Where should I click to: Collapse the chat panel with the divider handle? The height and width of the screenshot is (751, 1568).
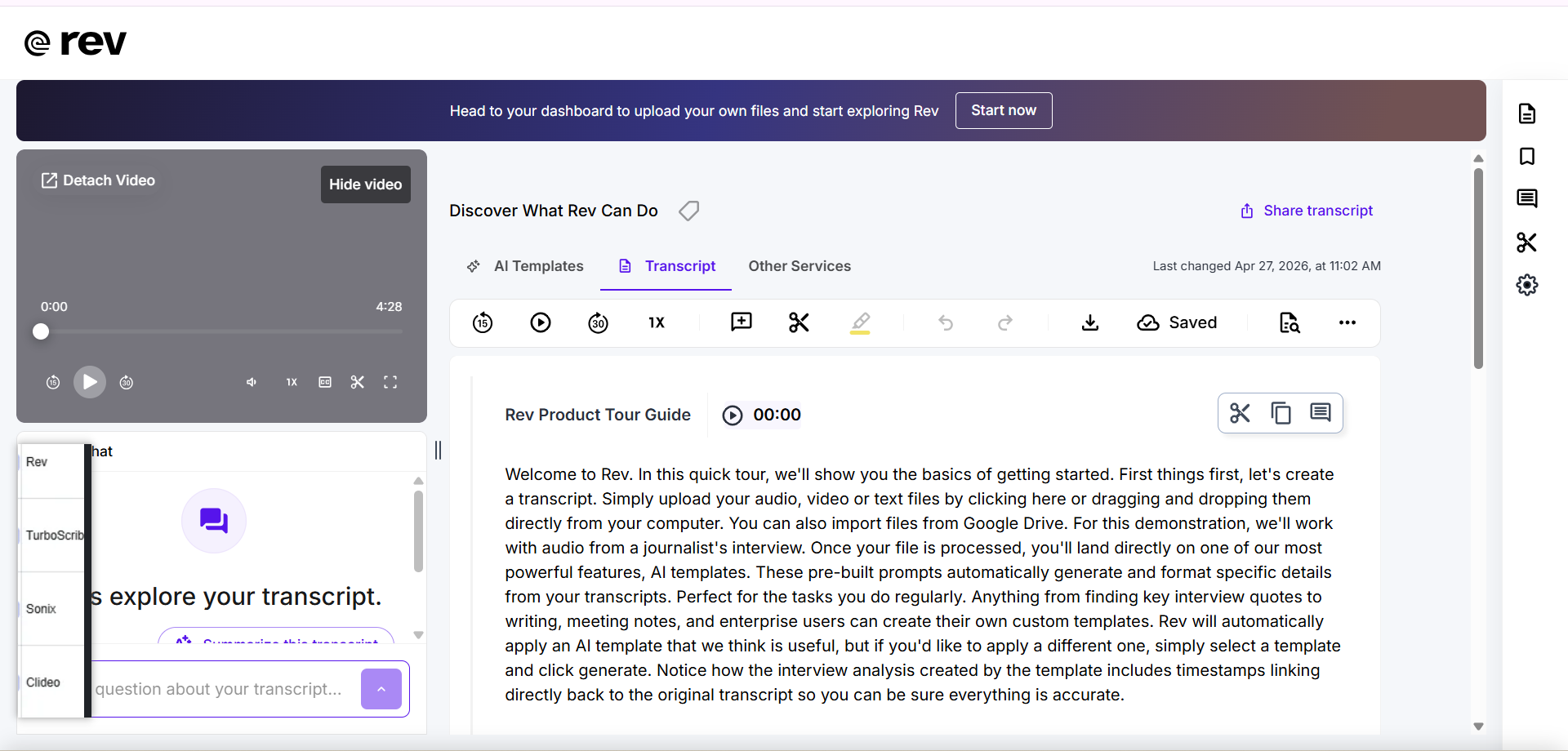tap(438, 449)
